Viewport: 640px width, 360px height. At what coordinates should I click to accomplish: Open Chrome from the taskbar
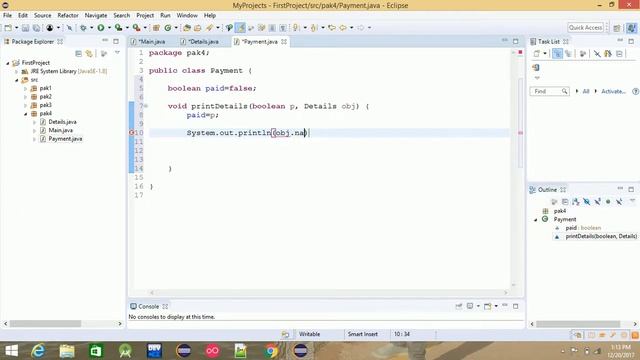[271, 351]
